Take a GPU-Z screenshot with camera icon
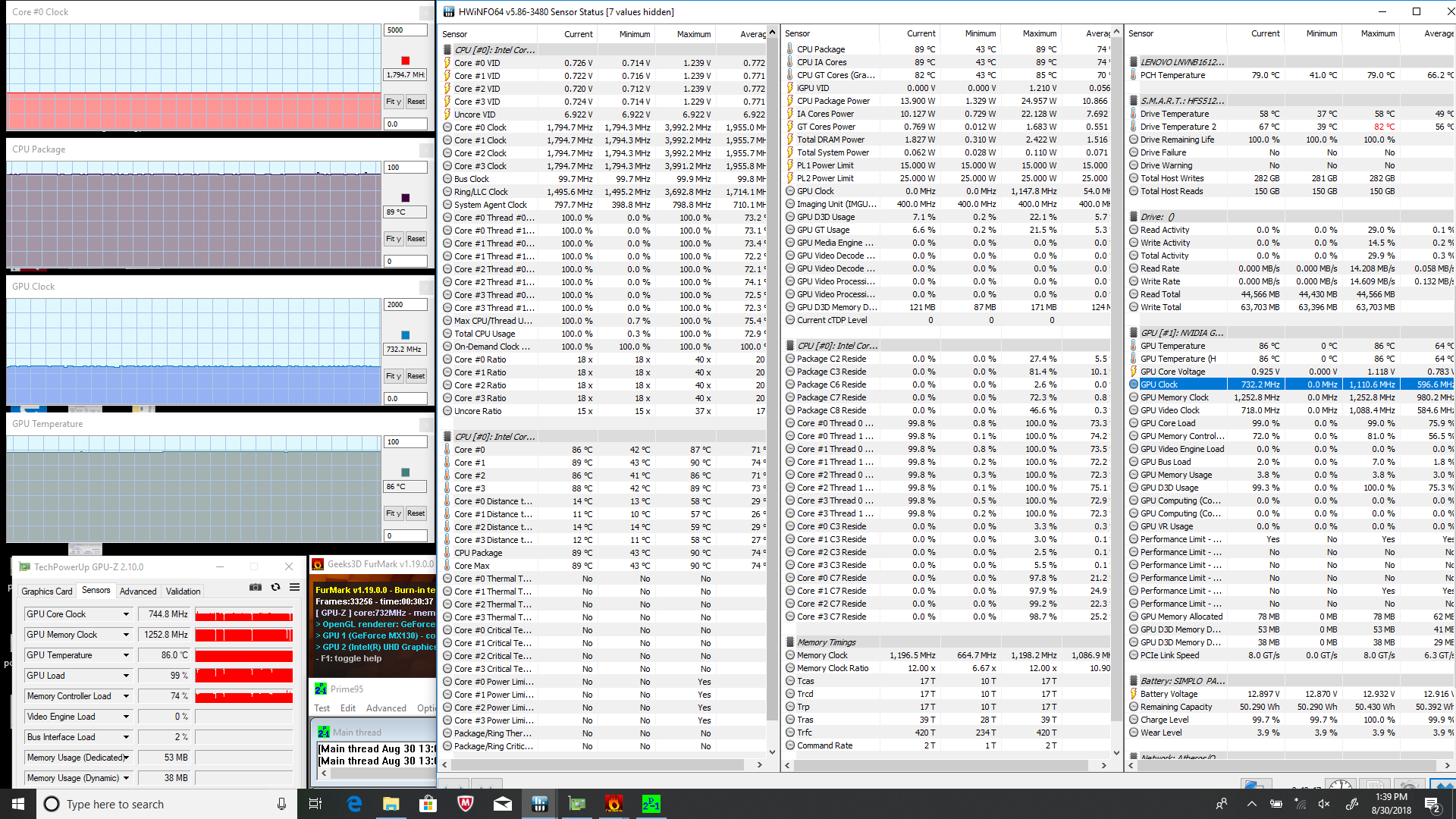Screen dimensions: 1456x819 coord(256,588)
